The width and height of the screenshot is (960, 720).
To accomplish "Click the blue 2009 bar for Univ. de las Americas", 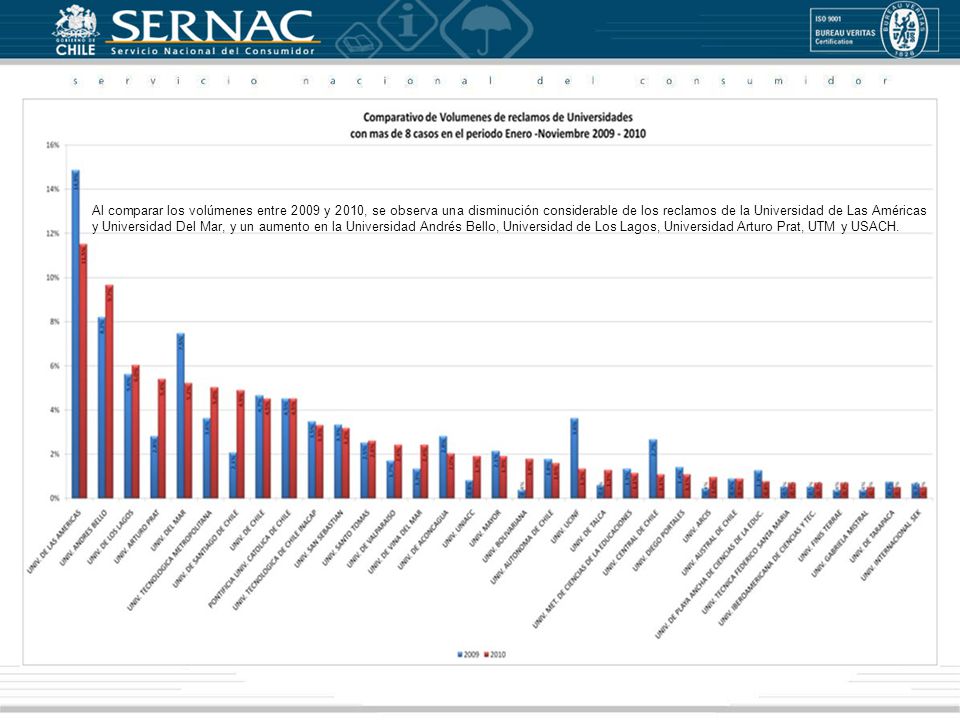I will tap(75, 334).
